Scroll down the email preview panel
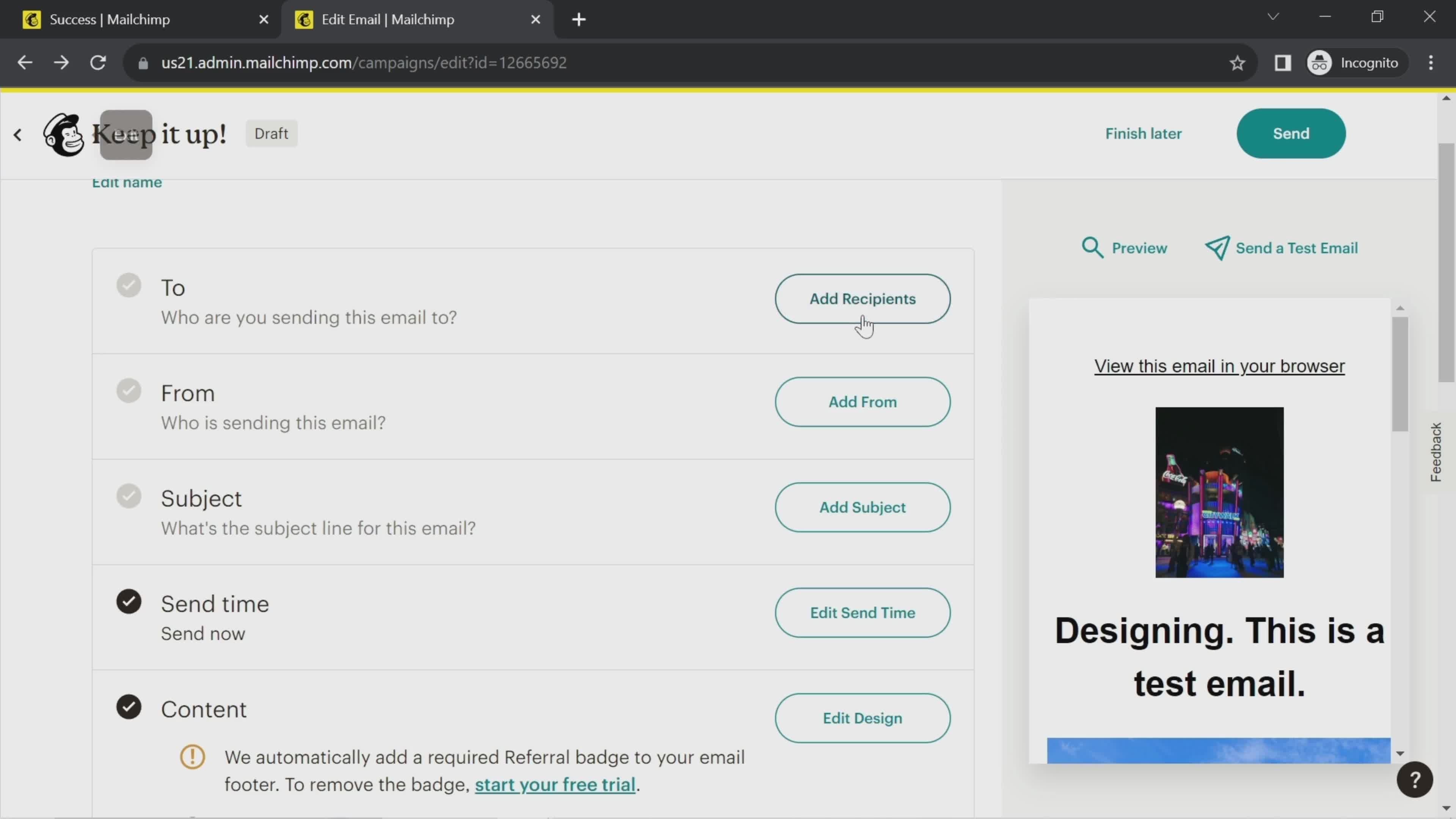This screenshot has height=819, width=1456. [1401, 756]
